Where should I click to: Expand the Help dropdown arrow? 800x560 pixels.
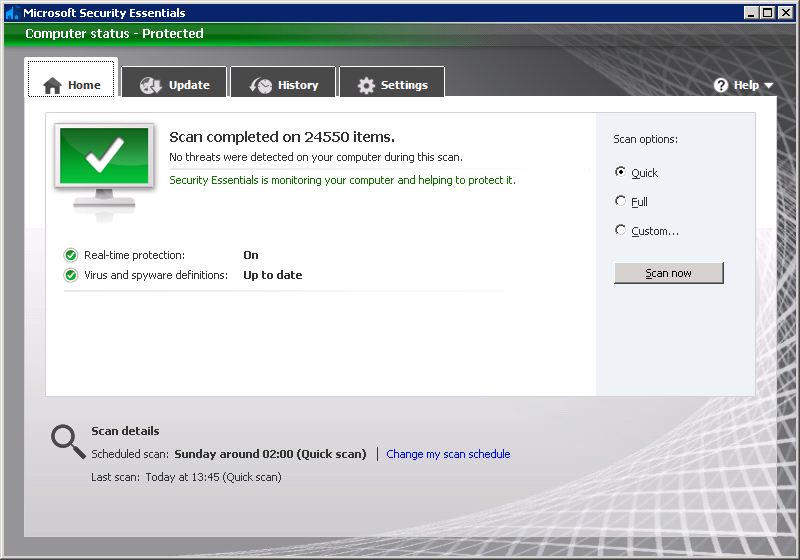tap(769, 86)
